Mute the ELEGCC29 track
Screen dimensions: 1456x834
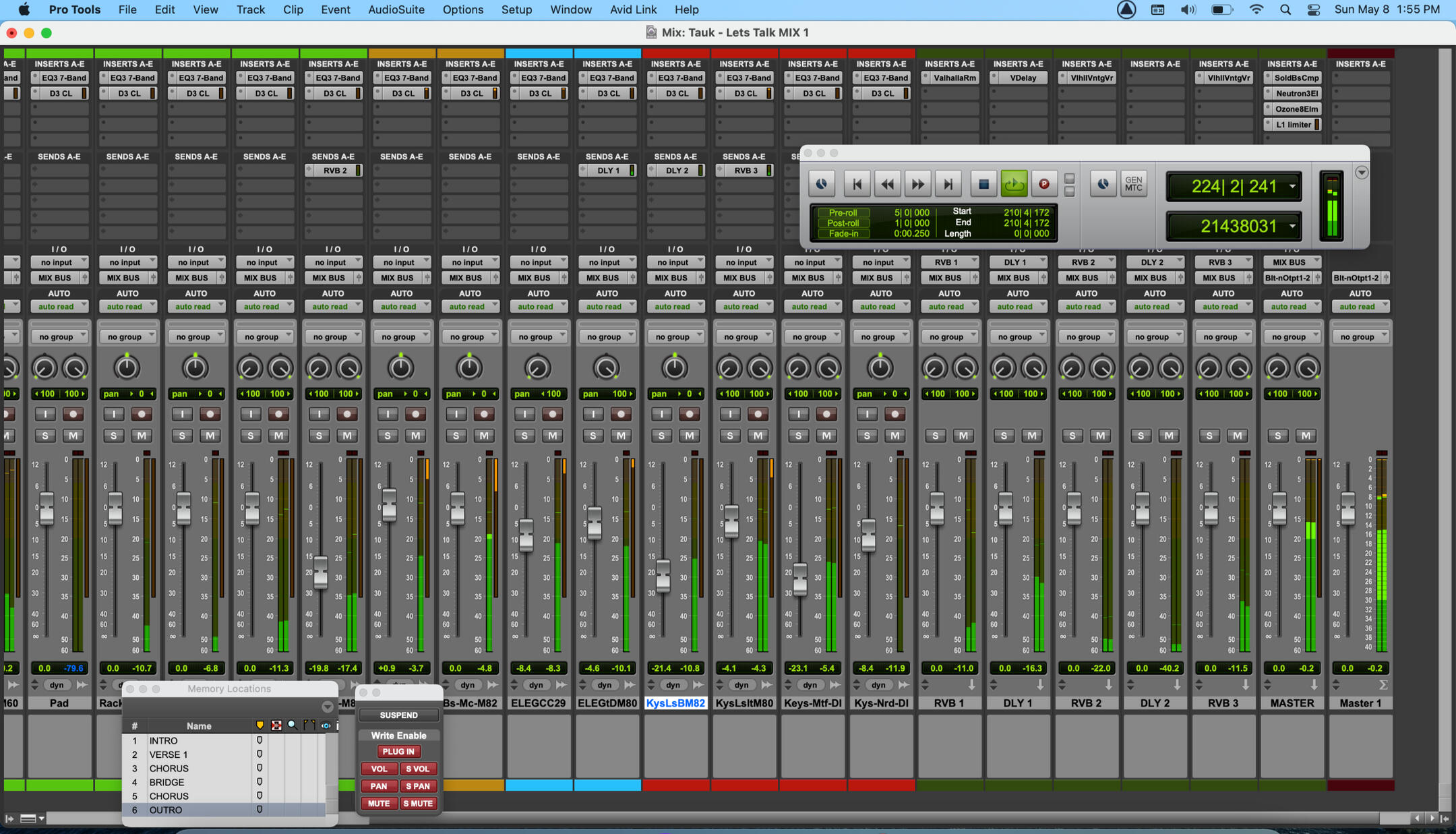point(553,436)
